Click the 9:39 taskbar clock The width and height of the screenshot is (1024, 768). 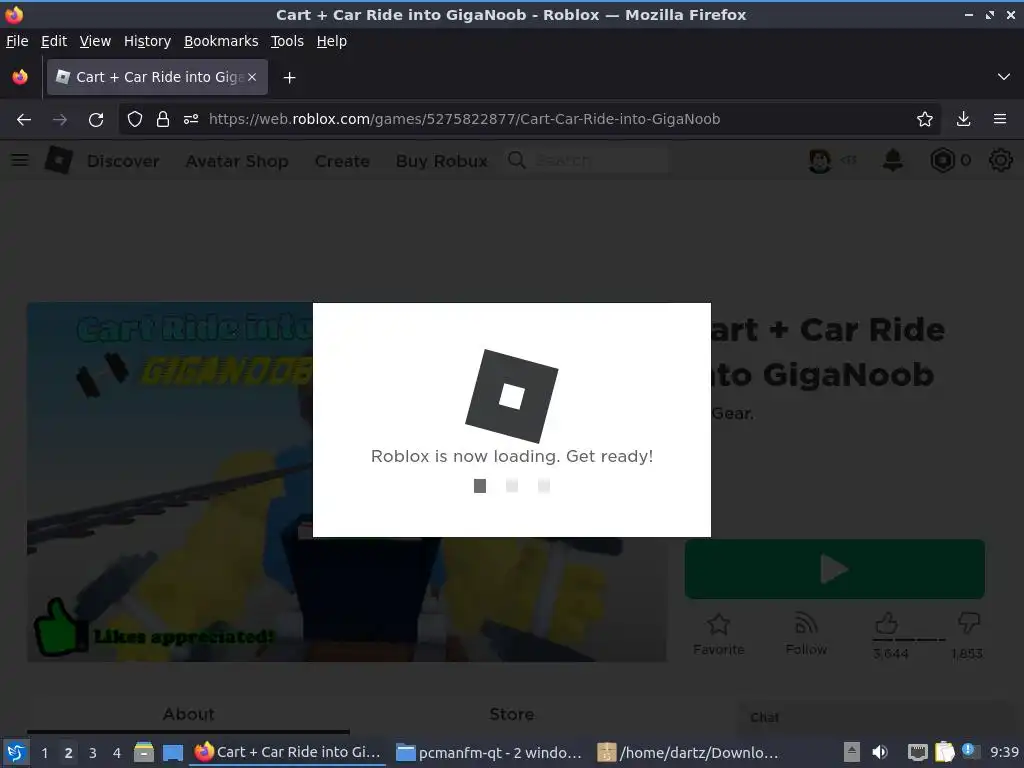pyautogui.click(x=1004, y=752)
